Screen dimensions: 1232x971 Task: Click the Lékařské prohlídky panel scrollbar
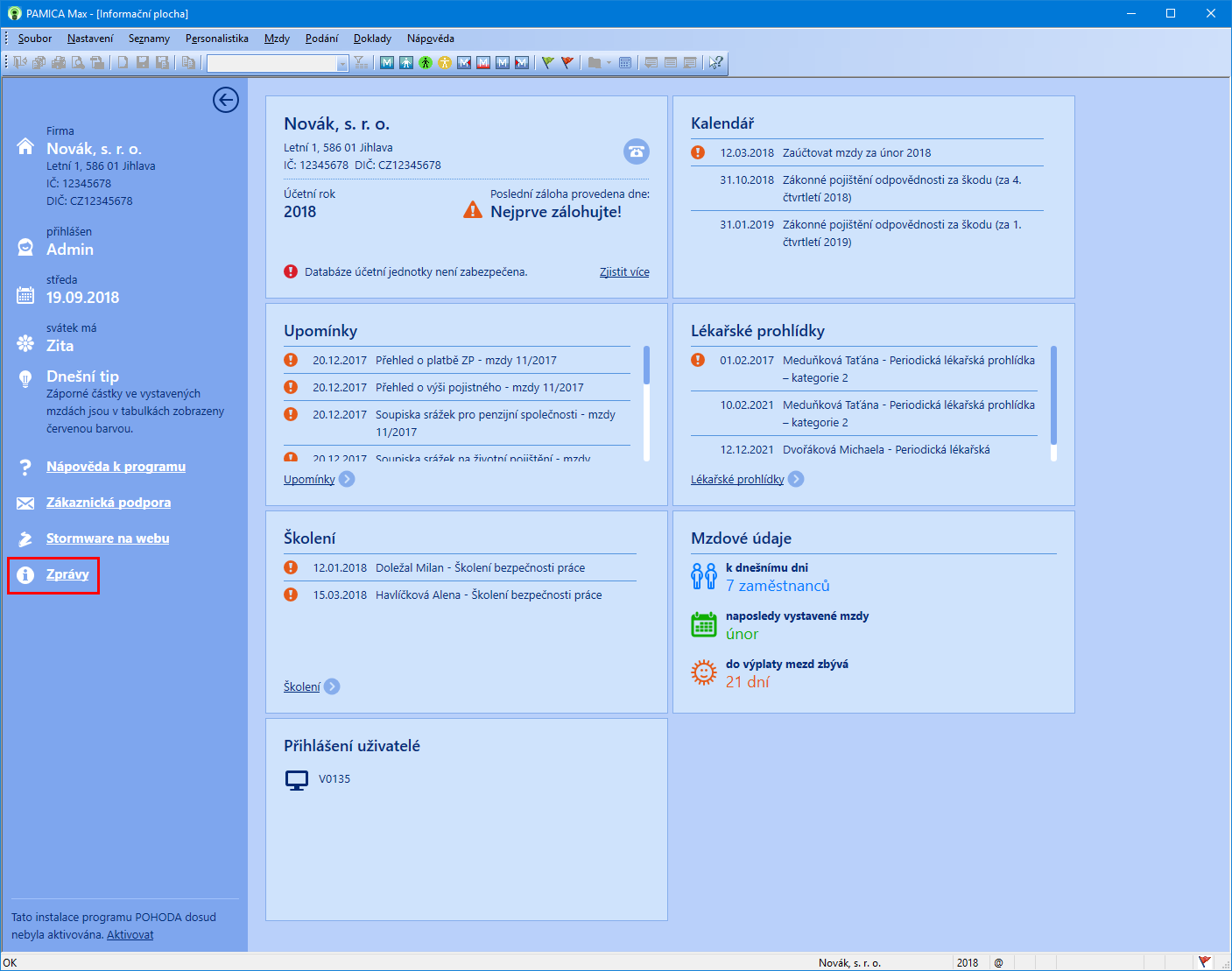point(1053,403)
